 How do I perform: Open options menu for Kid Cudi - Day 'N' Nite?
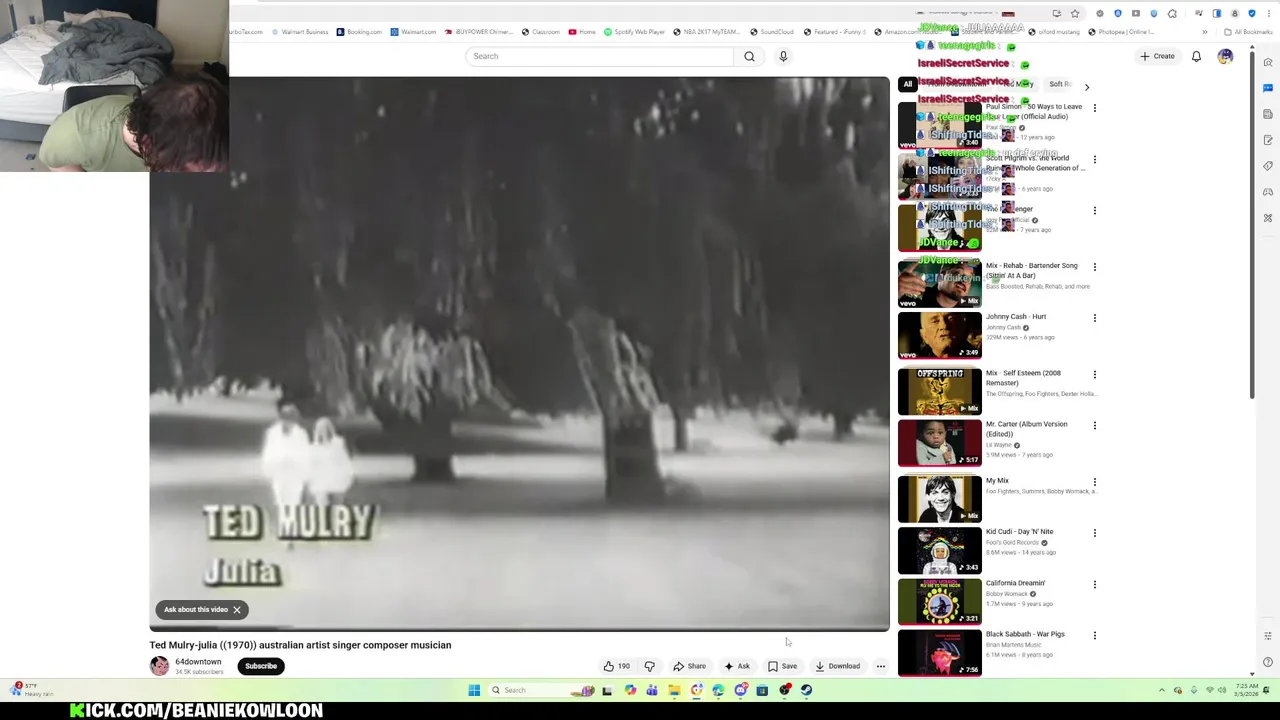pyautogui.click(x=1094, y=533)
